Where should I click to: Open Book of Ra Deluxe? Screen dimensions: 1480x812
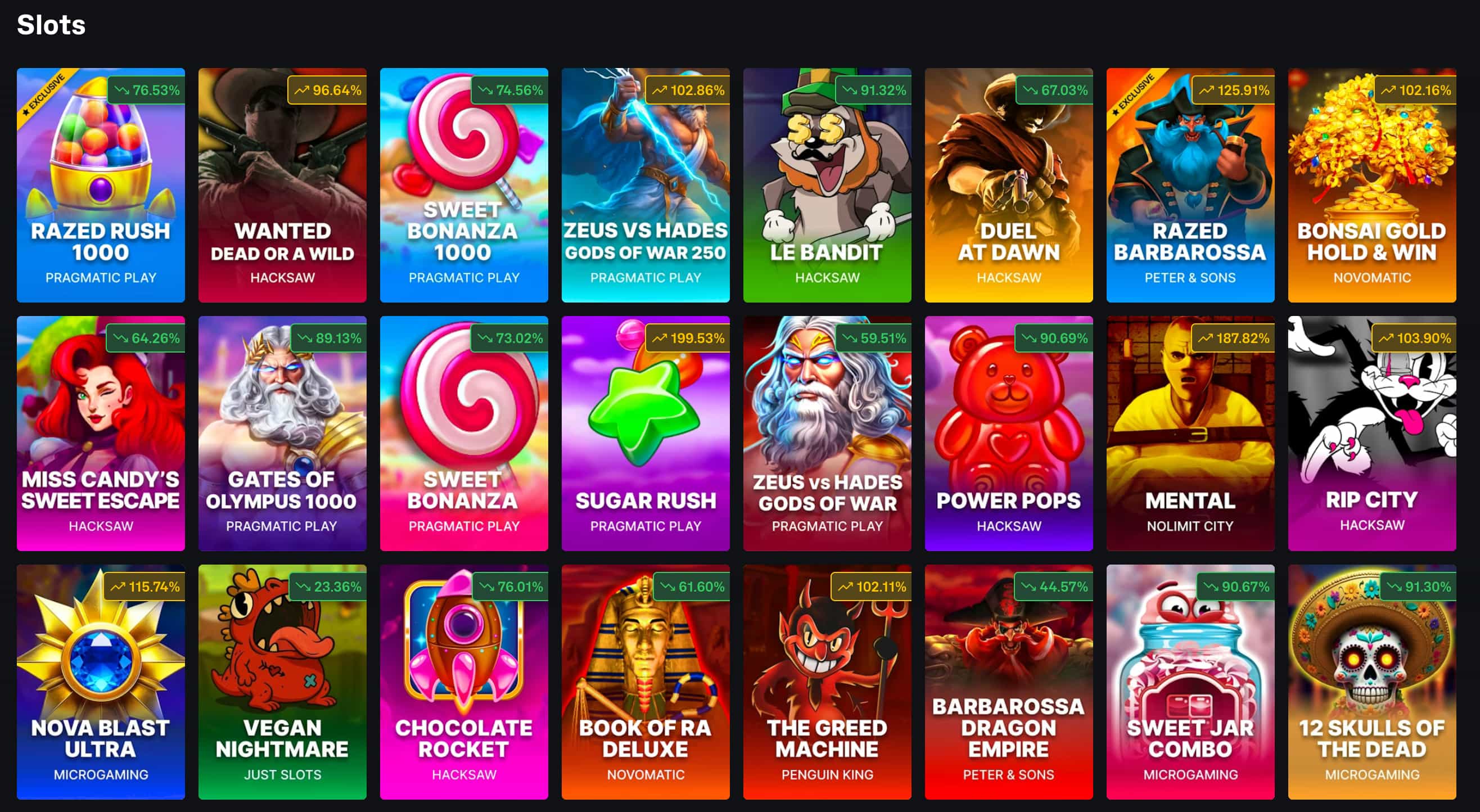(x=645, y=682)
